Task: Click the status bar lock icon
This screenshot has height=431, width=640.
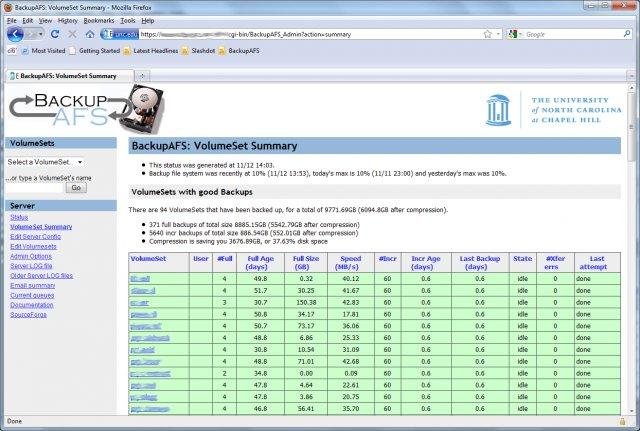Action: coord(622,421)
